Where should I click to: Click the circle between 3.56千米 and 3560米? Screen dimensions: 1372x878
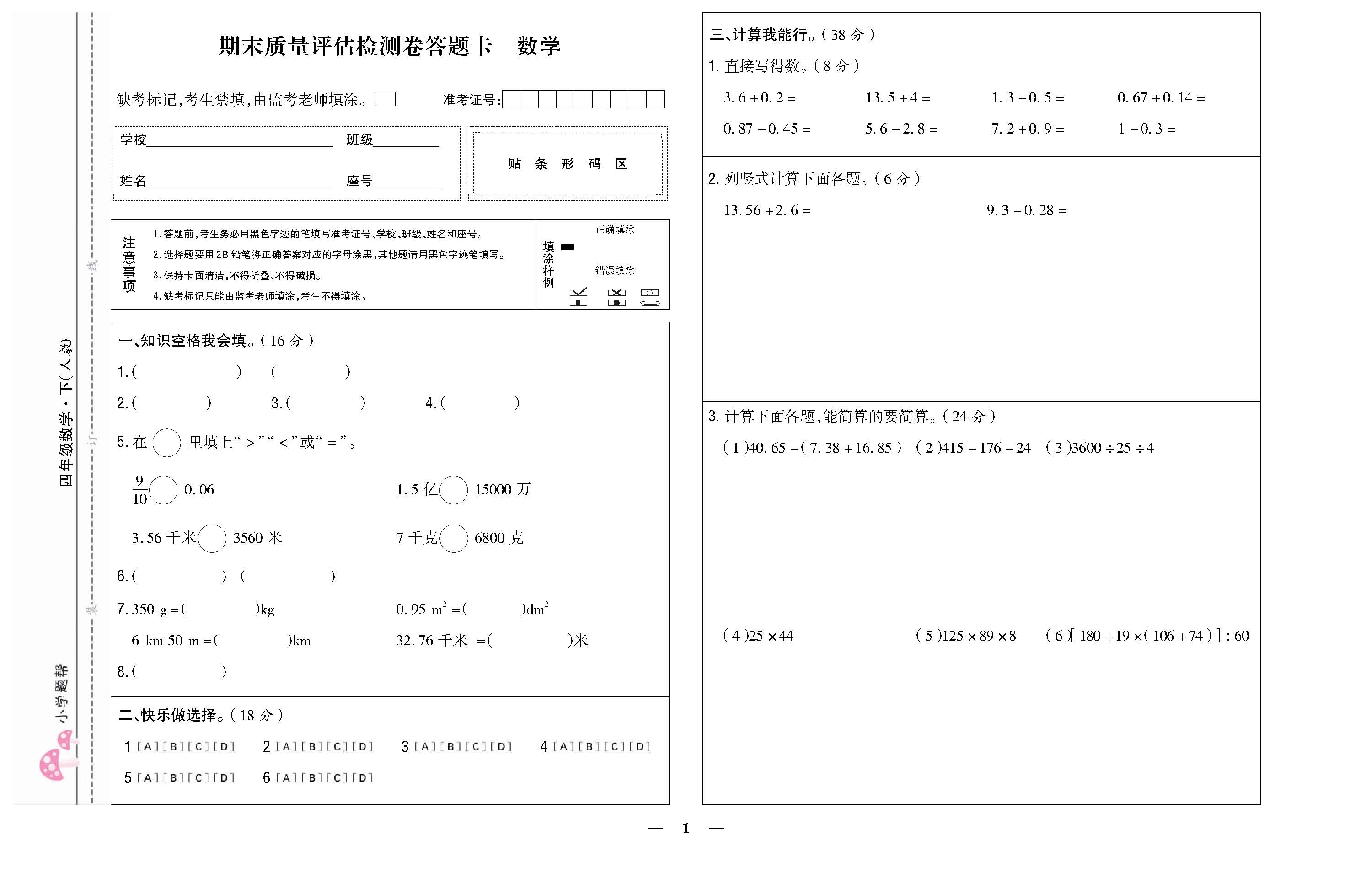(212, 538)
